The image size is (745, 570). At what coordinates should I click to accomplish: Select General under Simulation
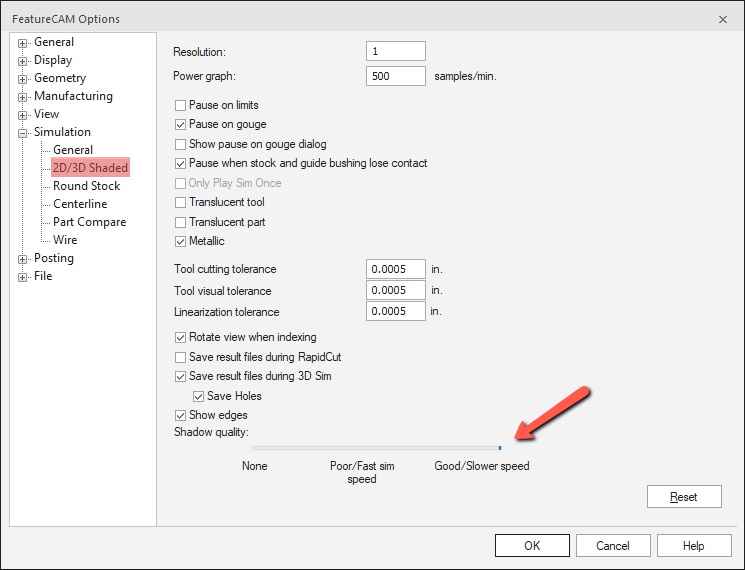point(73,150)
